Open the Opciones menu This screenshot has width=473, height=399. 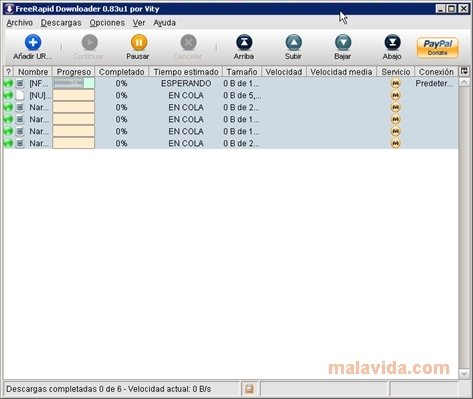[107, 23]
